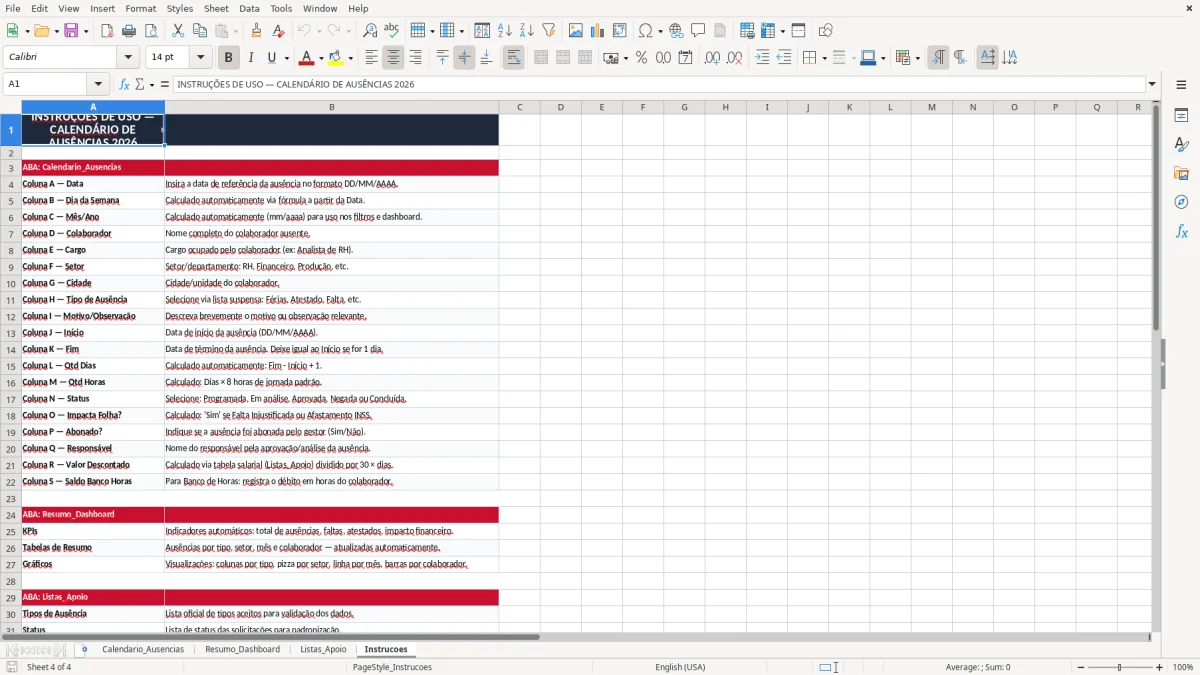Save the document using the Save icon
The image size is (1200, 675).
click(71, 31)
